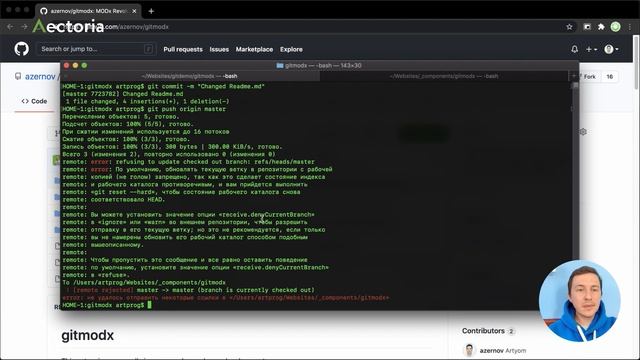Image resolution: width=640 pixels, height=360 pixels.
Task: Open Issues in the GitHub header
Action: (x=219, y=49)
